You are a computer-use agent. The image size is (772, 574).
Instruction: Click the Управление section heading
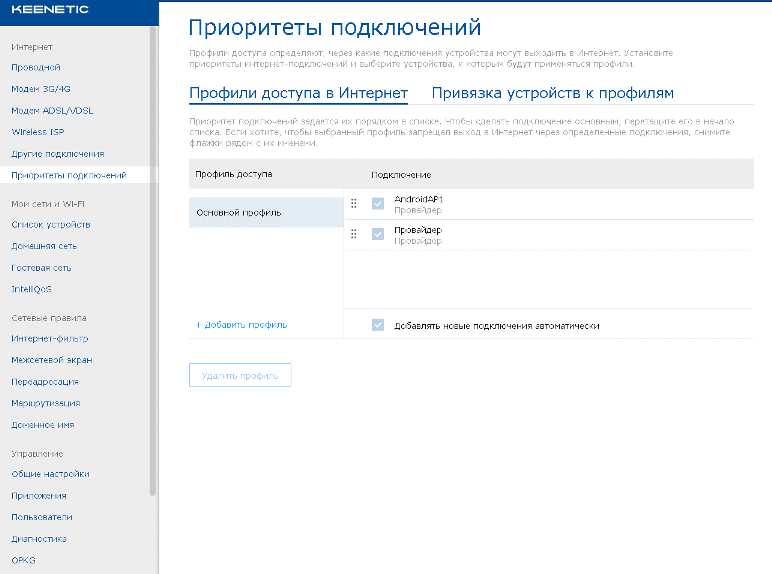coord(37,454)
